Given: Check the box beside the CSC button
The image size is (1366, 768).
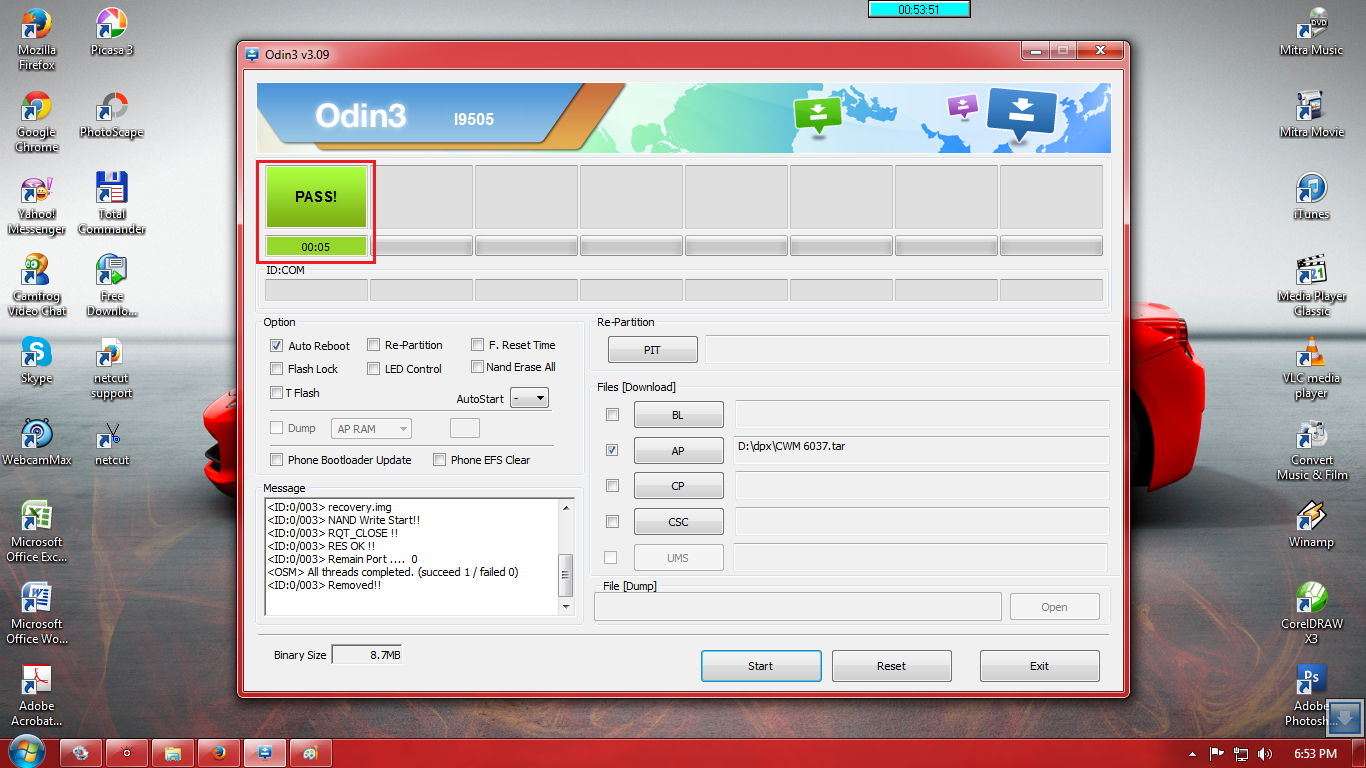Looking at the screenshot, I should (612, 521).
